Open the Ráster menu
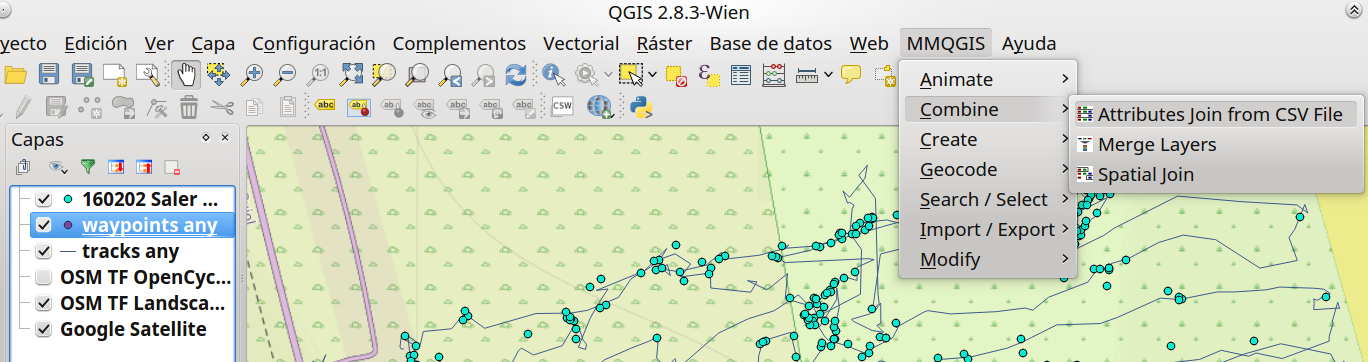 (x=665, y=43)
